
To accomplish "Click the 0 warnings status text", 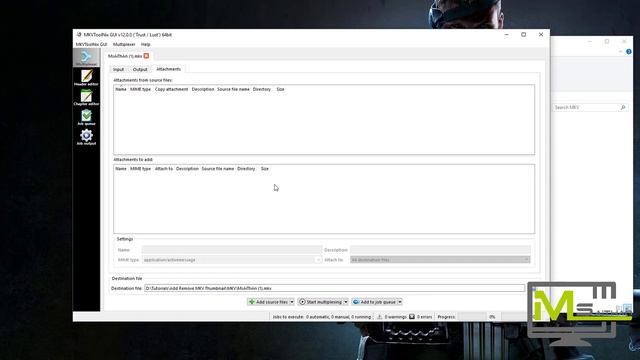I will tap(396, 317).
